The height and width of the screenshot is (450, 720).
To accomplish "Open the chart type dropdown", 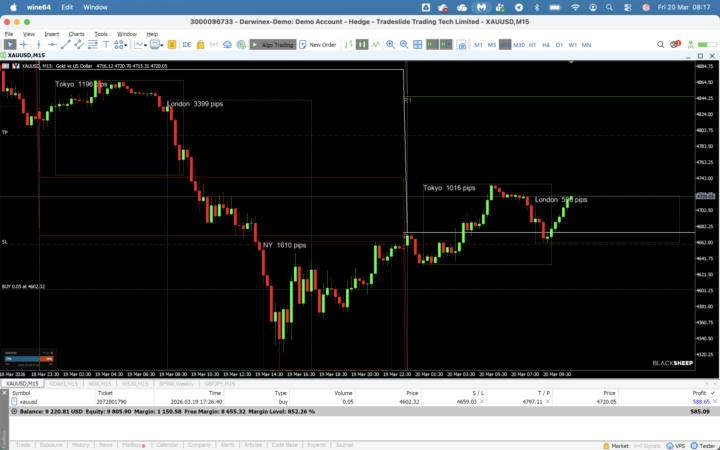I will click(140, 45).
